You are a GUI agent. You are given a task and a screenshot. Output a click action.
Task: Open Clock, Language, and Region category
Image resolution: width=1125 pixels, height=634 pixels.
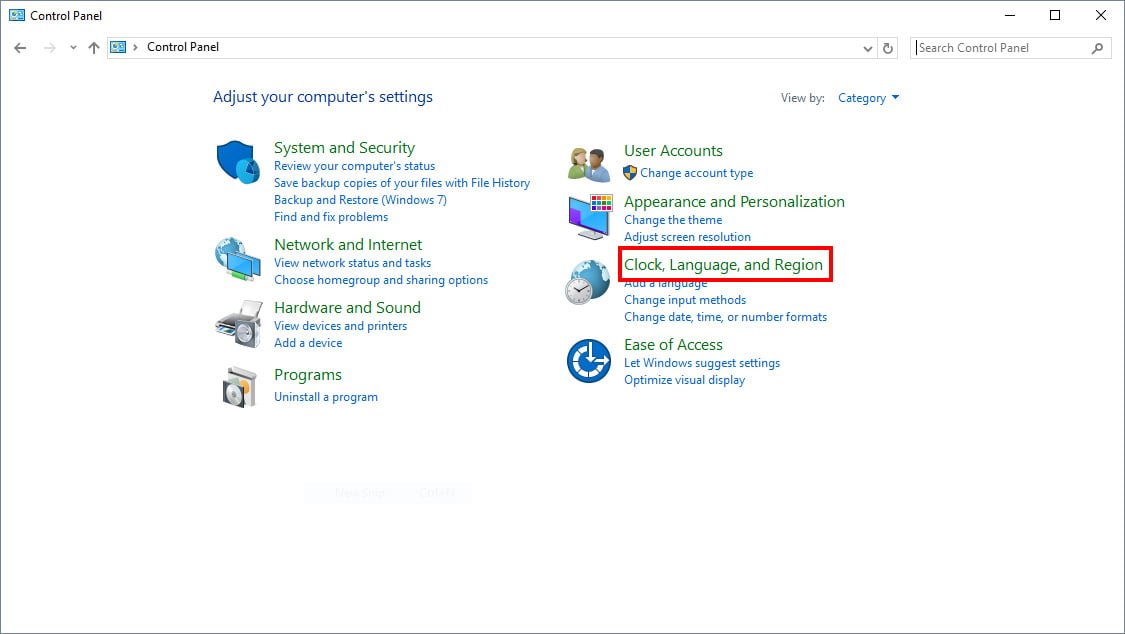click(x=723, y=265)
